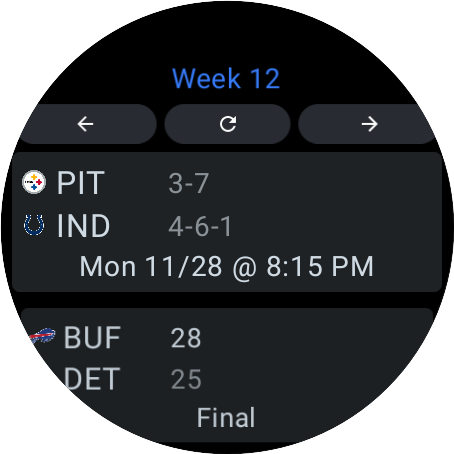Tap Detroit's score of 25
Viewport: 454px width, 454px height.
coord(186,379)
